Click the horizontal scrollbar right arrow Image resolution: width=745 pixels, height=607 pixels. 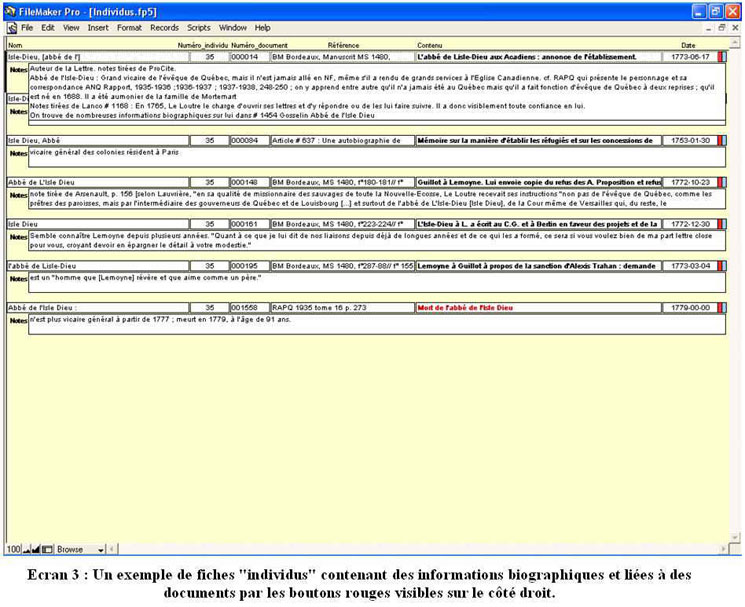(724, 550)
